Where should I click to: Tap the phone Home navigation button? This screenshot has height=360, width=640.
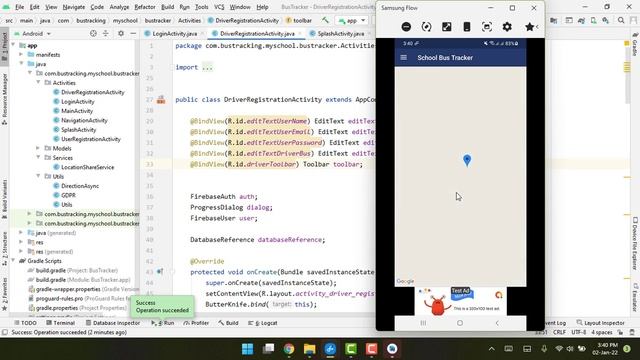(x=460, y=323)
